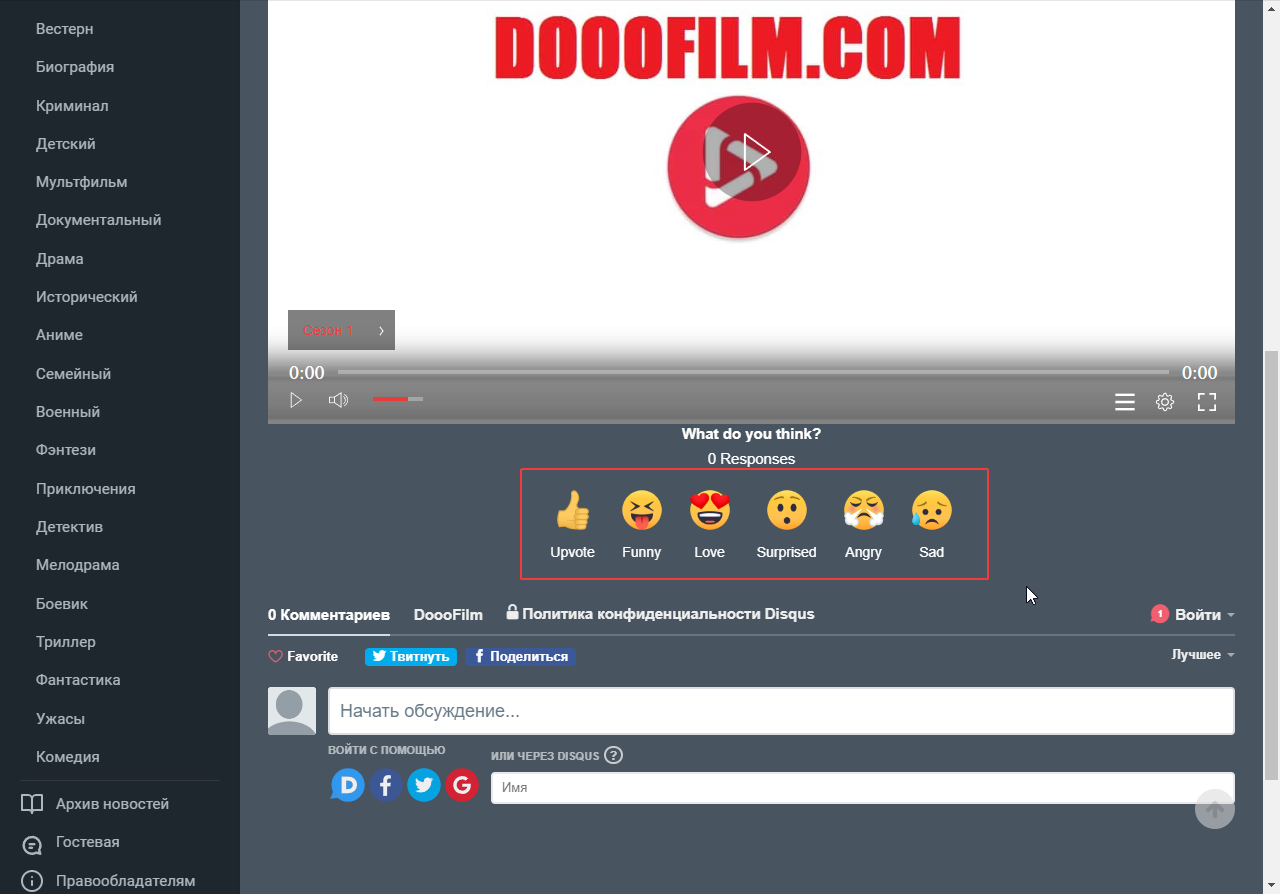1280x894 pixels.
Task: Click the Начать обсуждение comment field
Action: [781, 711]
